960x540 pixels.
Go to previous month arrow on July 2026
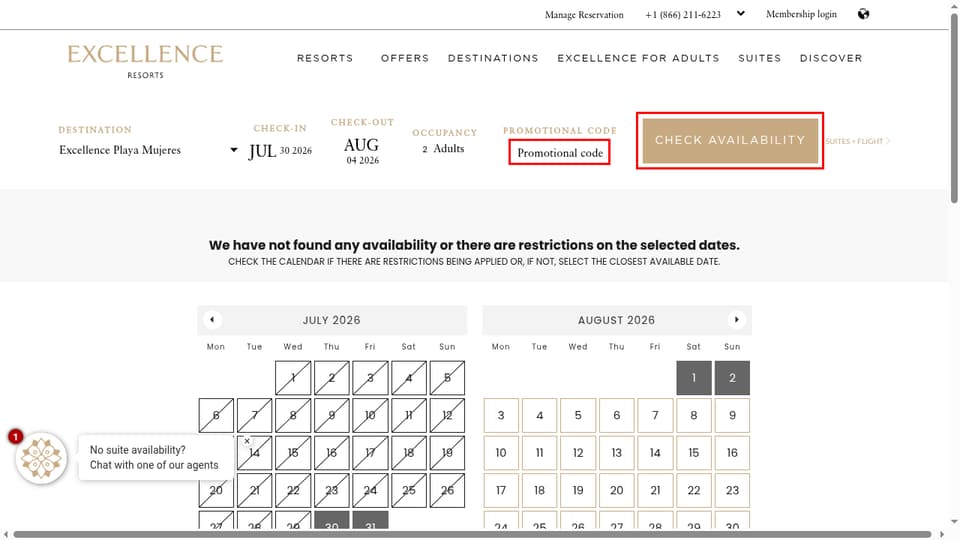(x=212, y=320)
